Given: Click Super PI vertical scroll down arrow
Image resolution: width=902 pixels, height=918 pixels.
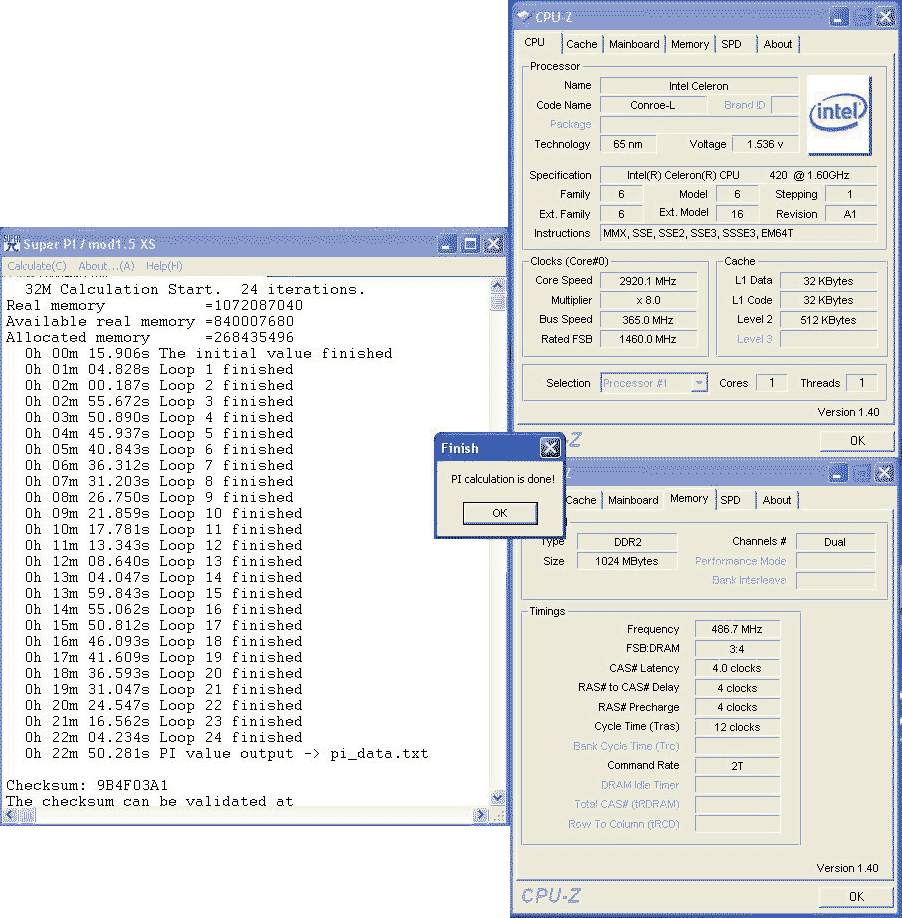Looking at the screenshot, I should point(498,797).
